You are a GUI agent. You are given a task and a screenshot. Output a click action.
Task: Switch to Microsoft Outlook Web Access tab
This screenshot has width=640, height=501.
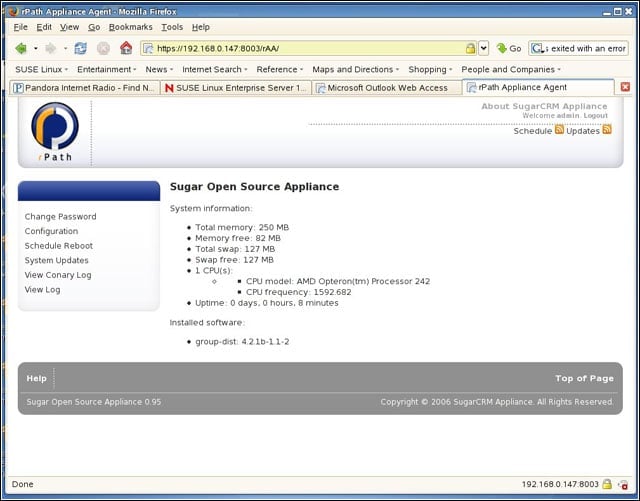pos(387,87)
